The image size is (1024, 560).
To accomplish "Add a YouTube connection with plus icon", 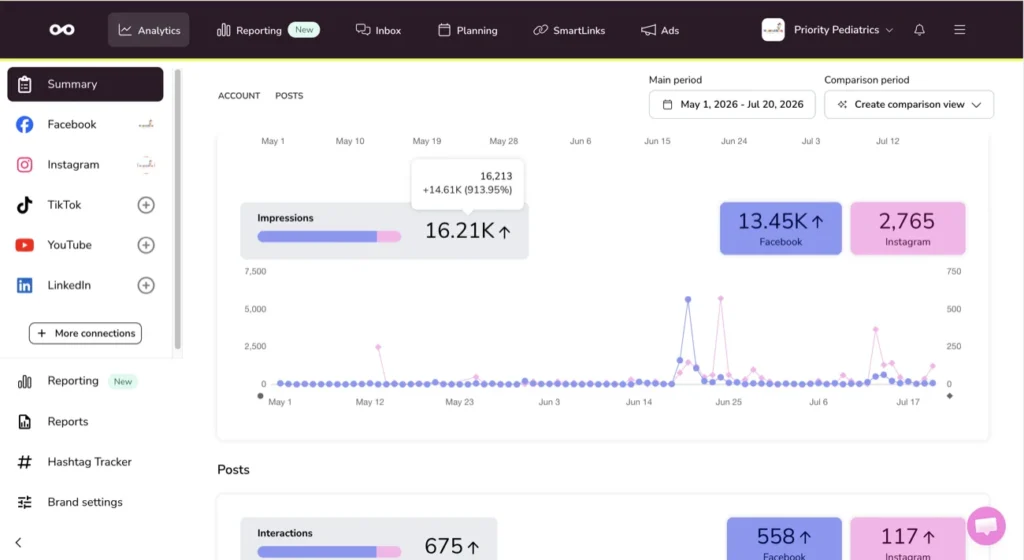I will coord(146,245).
